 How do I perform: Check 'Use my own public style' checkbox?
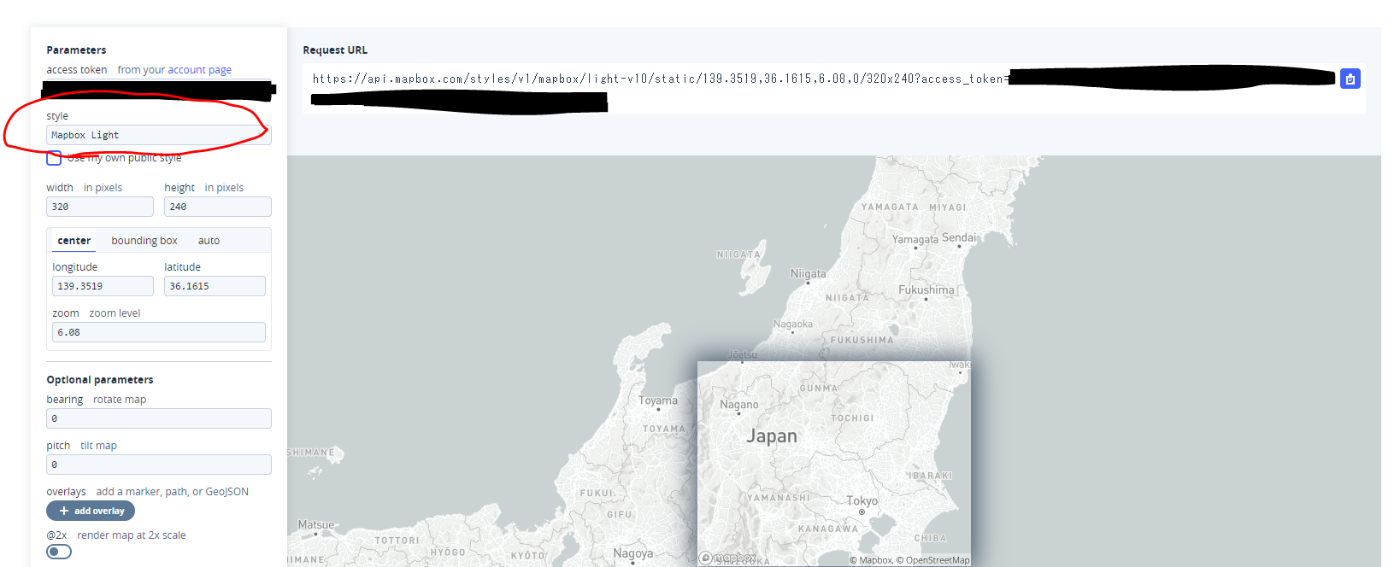click(54, 158)
